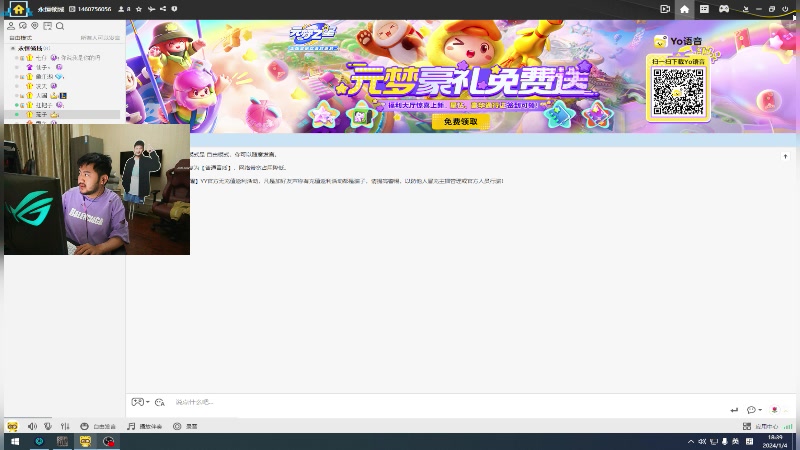Image resolution: width=800 pixels, height=450 pixels.
Task: Switch to the Home tab icon
Action: point(685,9)
